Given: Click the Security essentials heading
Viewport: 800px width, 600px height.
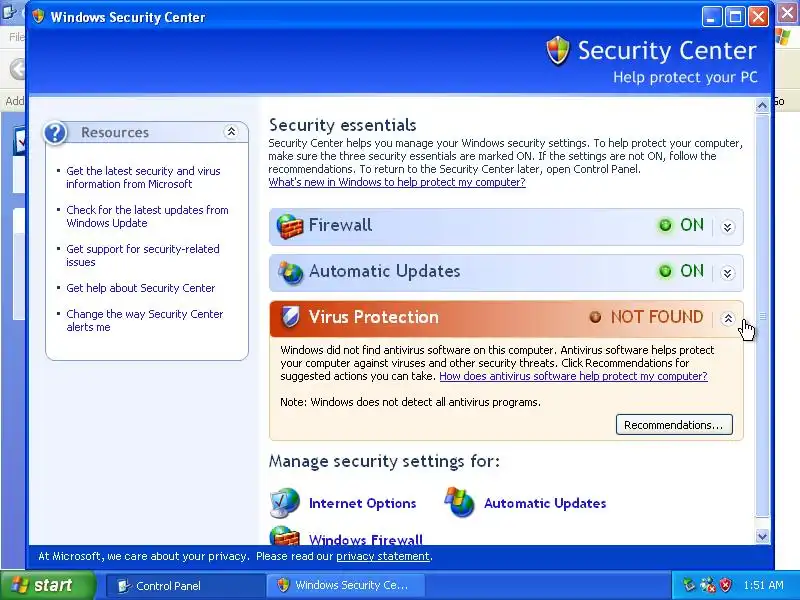Looking at the screenshot, I should click(342, 125).
